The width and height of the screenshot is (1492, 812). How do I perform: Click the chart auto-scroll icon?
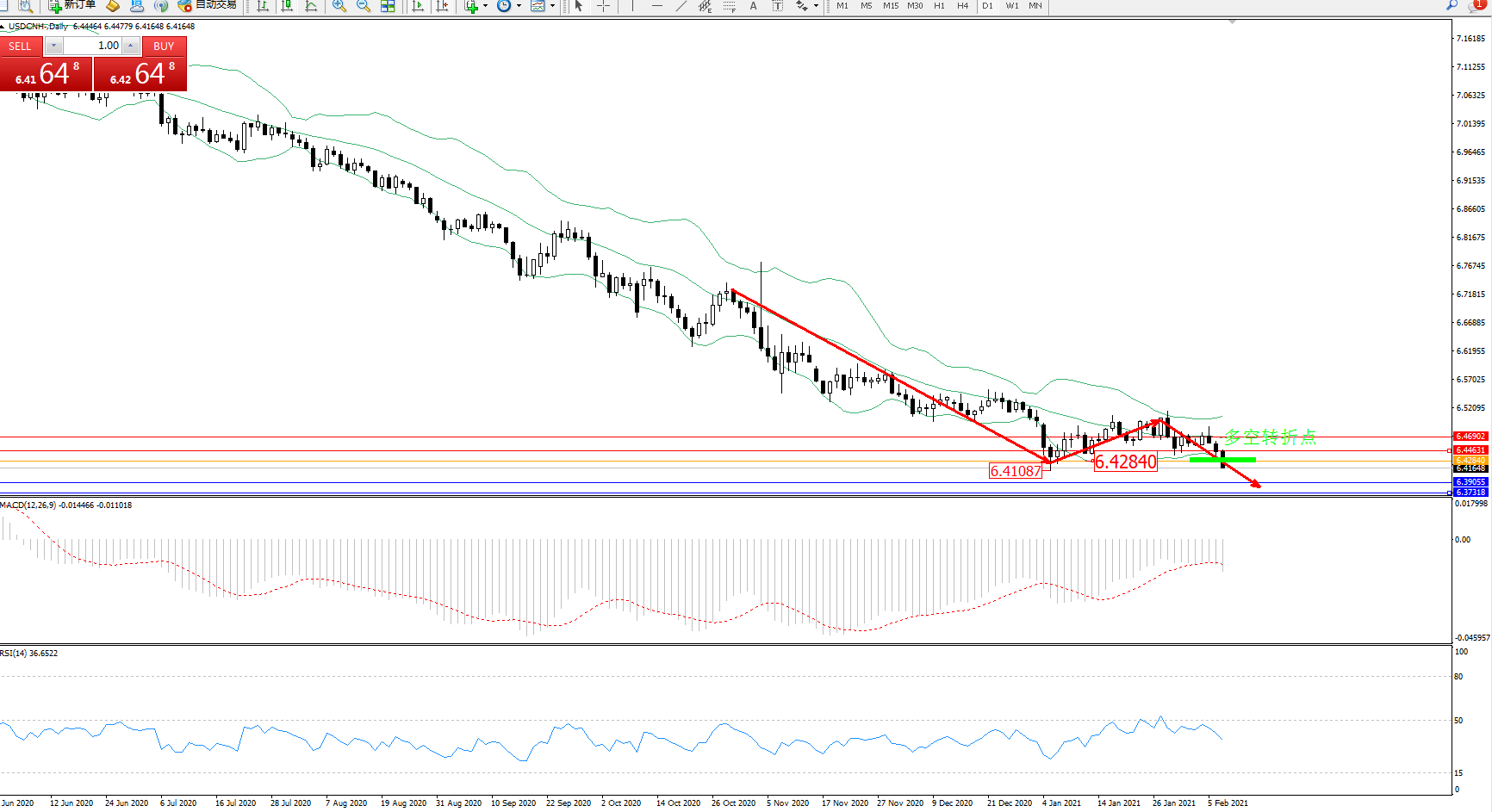pos(418,6)
